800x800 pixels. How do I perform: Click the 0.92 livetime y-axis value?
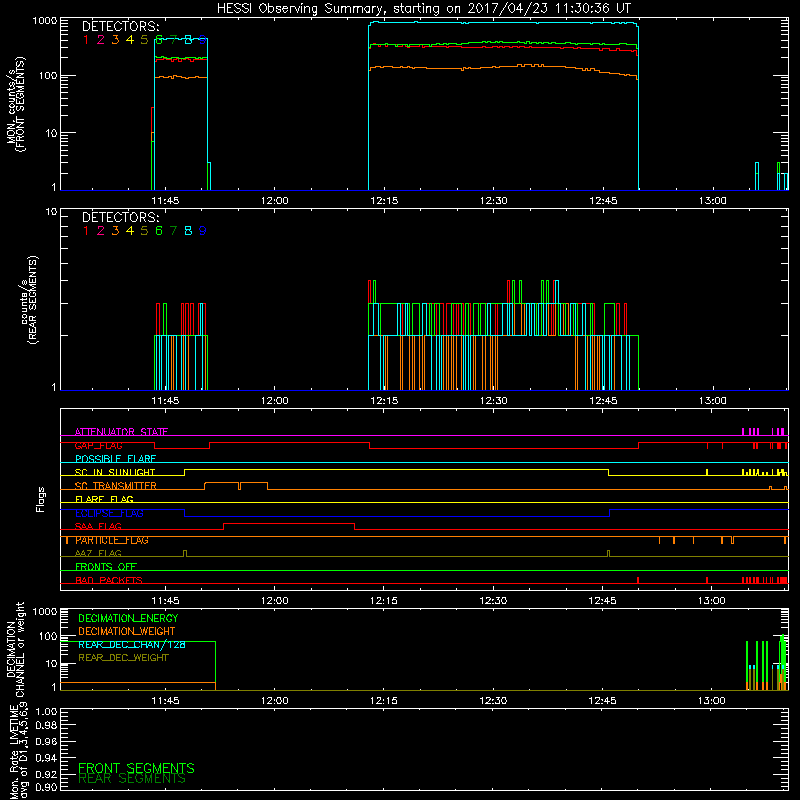[x=46, y=773]
